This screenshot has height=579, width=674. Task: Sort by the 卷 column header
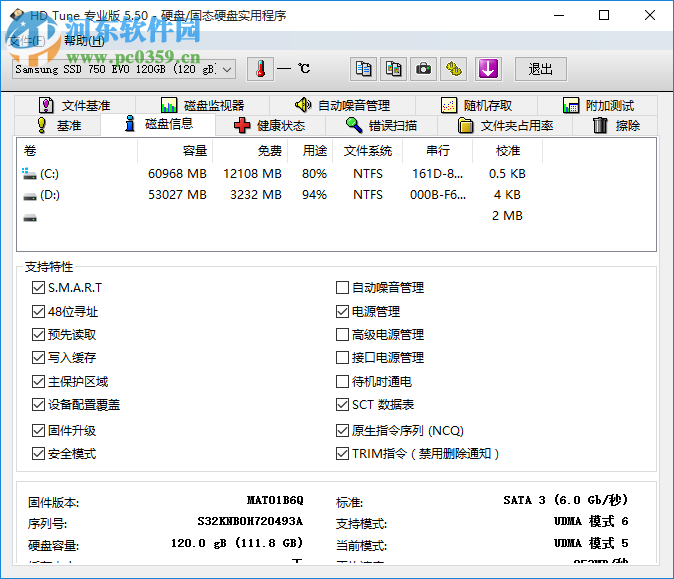[x=77, y=151]
